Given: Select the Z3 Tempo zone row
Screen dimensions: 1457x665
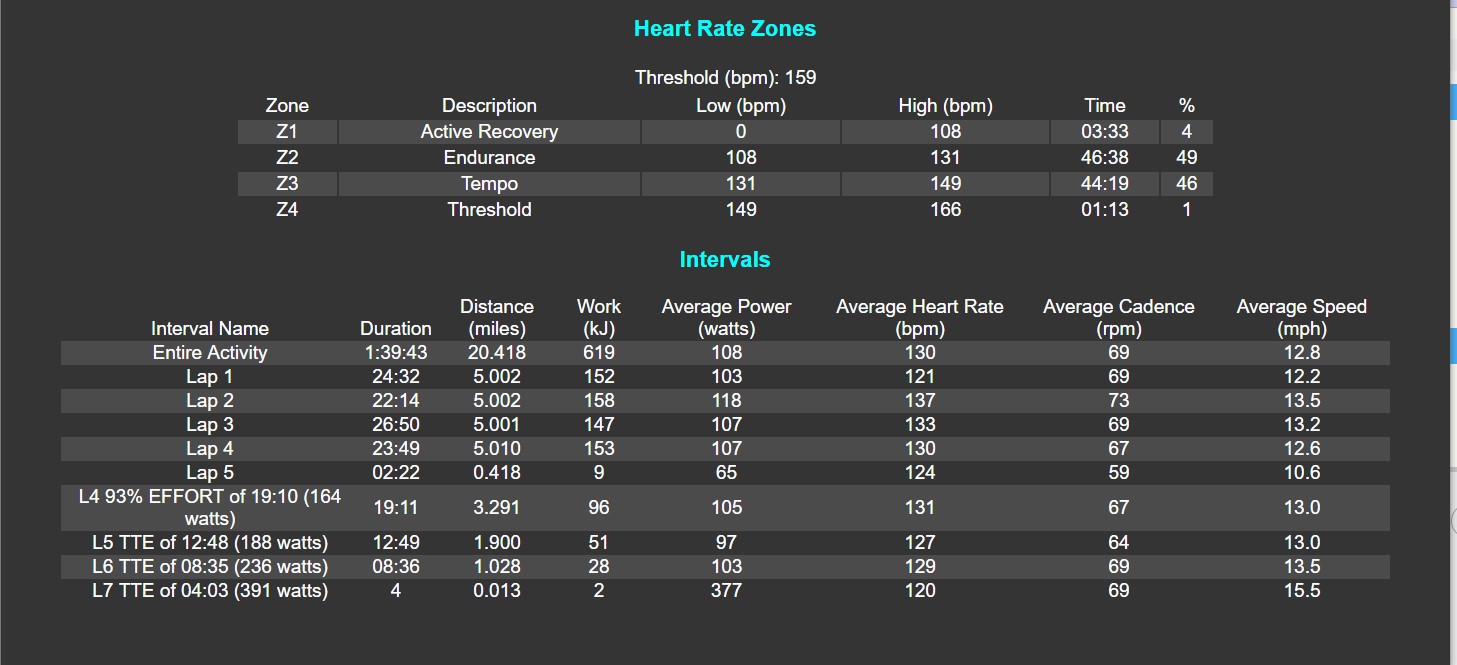Looking at the screenshot, I should click(725, 184).
